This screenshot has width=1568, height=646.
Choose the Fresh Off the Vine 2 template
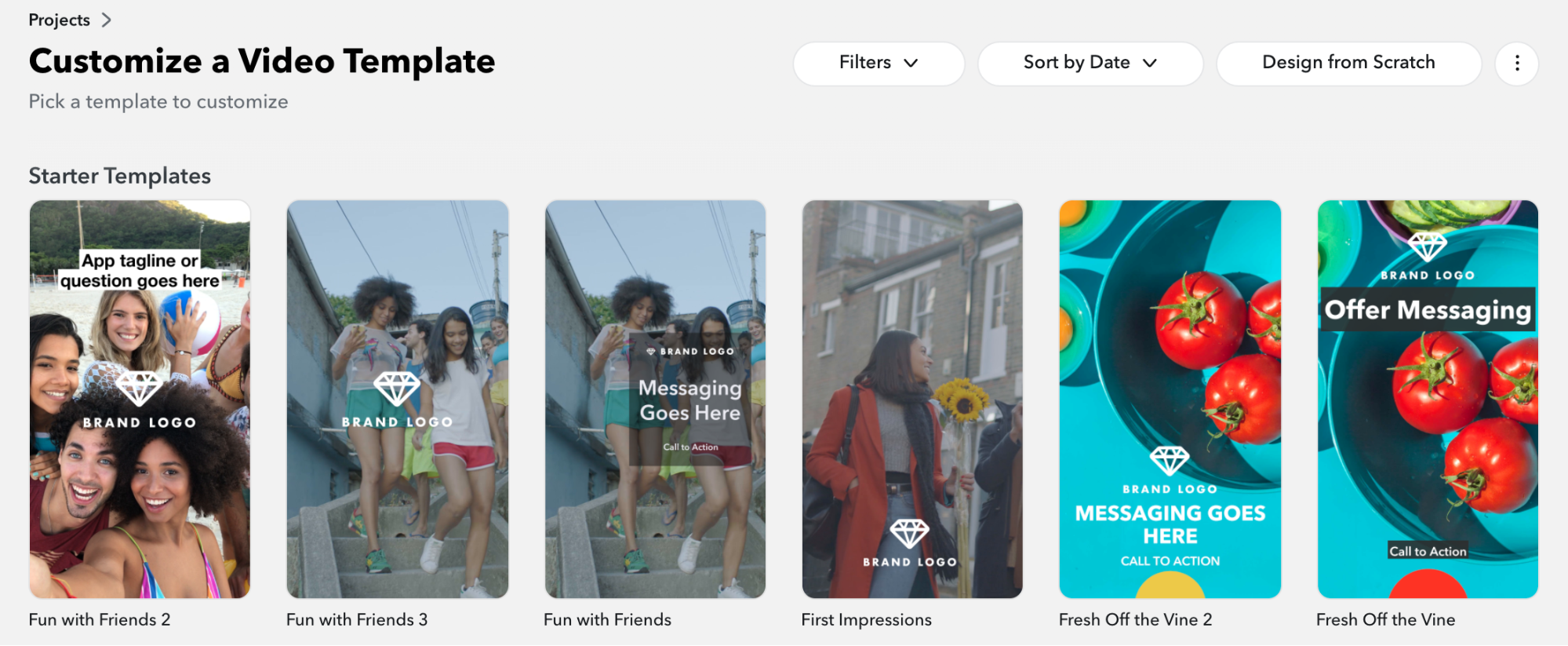coord(1170,398)
